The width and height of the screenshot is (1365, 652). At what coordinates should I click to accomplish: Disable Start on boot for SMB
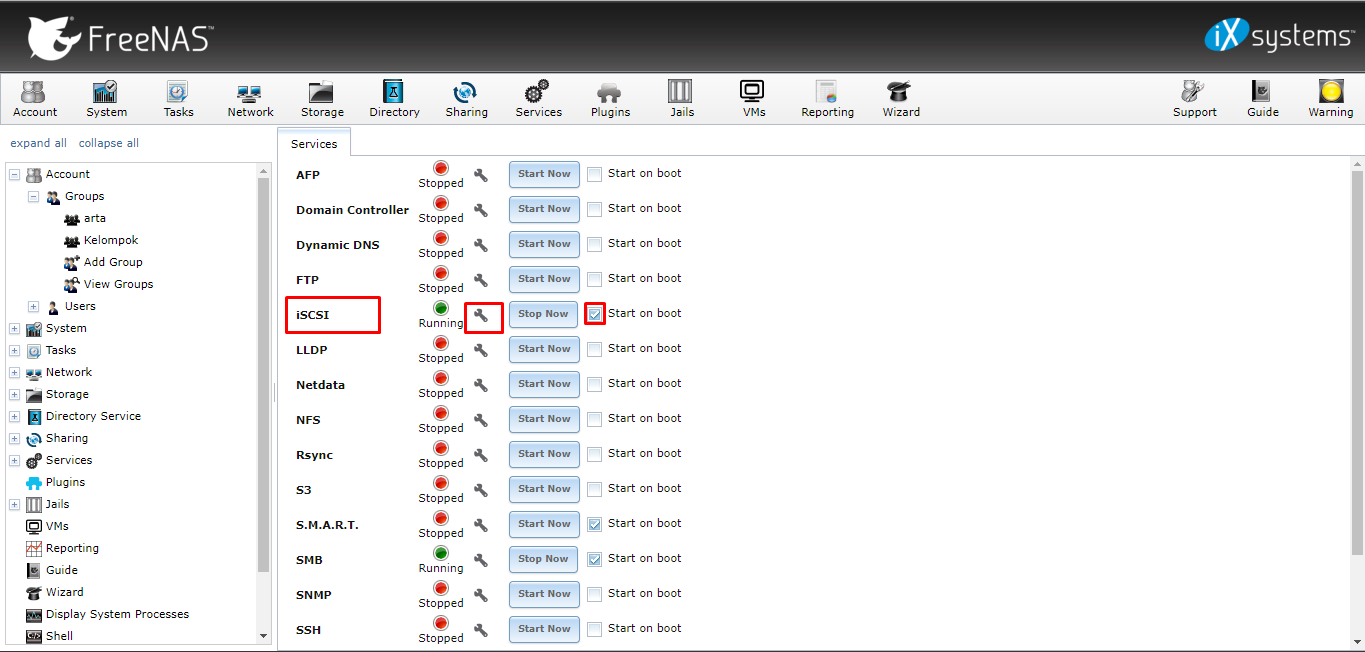point(594,558)
